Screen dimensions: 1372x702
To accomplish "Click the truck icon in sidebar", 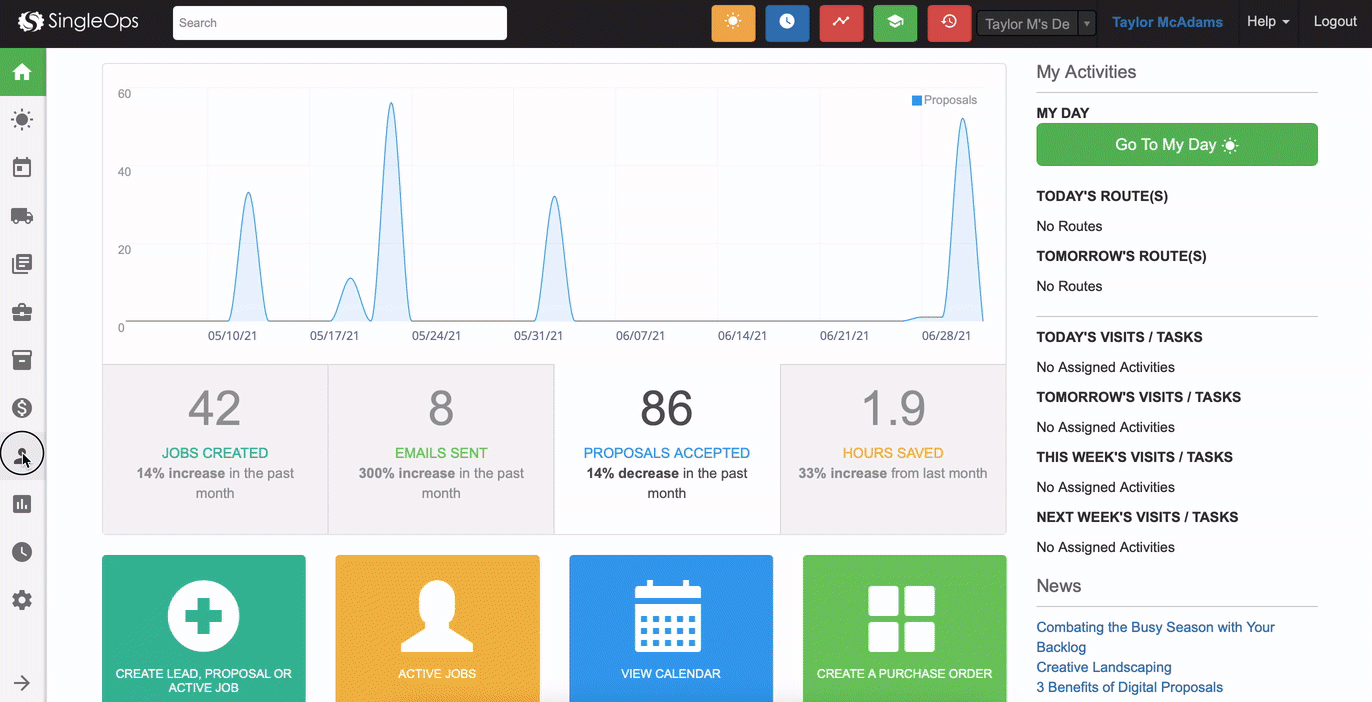I will pos(22,216).
